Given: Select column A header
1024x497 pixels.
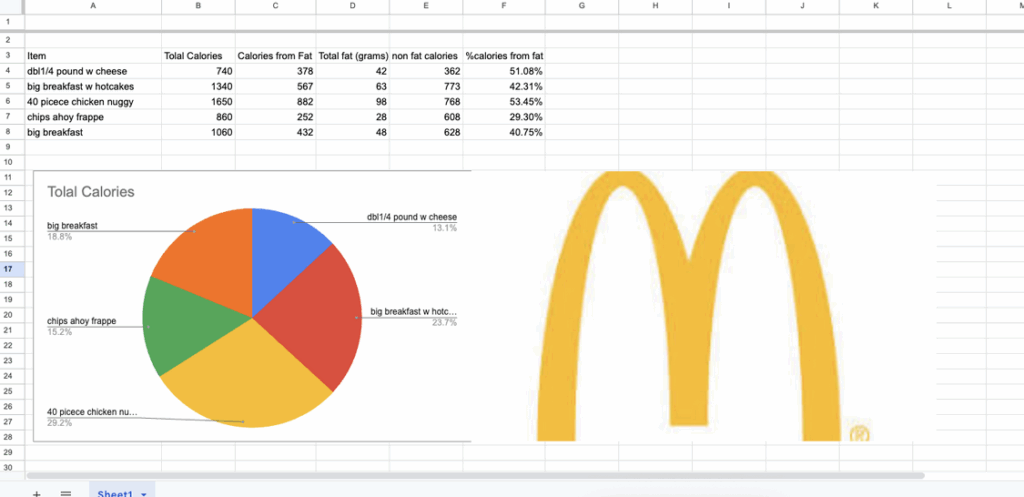Looking at the screenshot, I should [x=93, y=6].
